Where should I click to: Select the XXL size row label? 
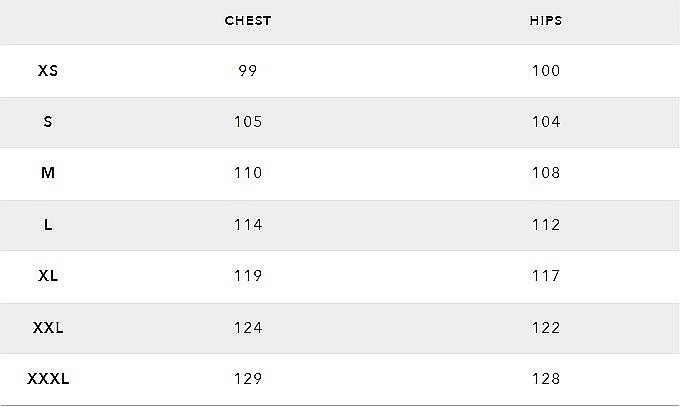[x=48, y=328]
